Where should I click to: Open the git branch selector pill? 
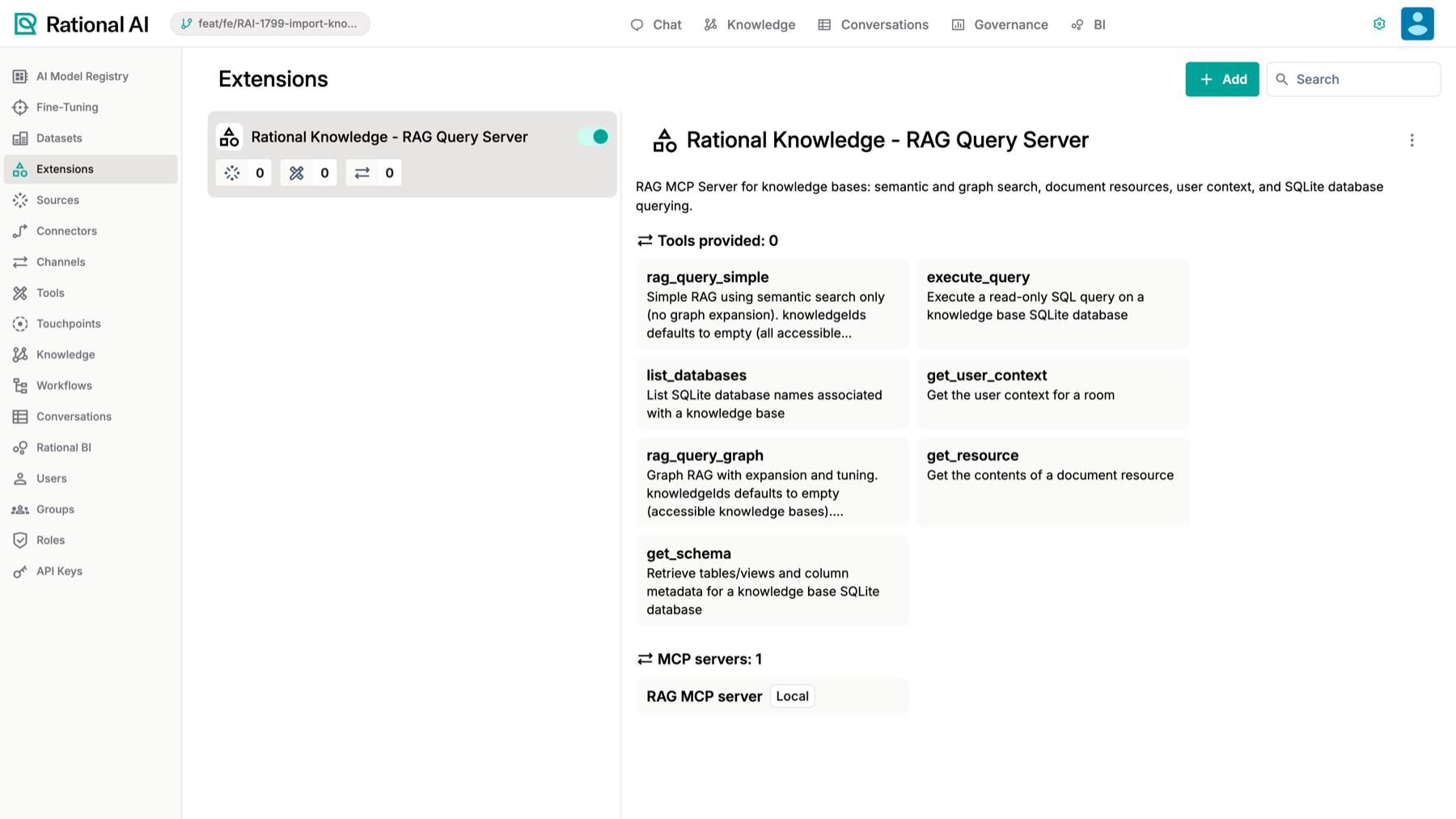click(270, 23)
